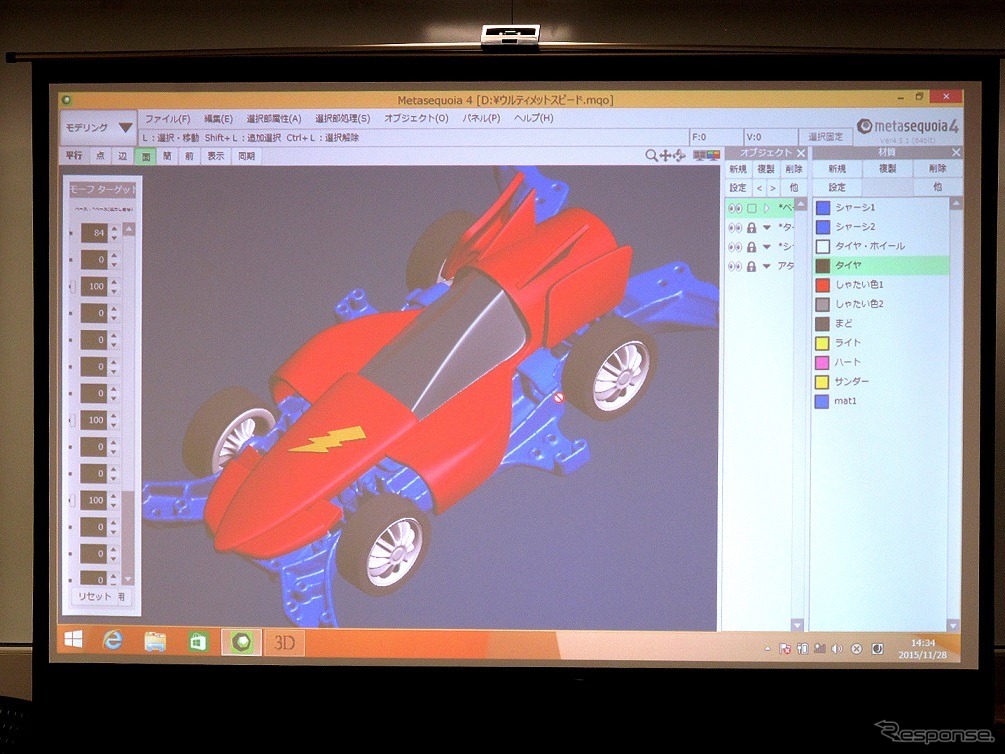Open the オブジェクト(O) menu

click(416, 118)
